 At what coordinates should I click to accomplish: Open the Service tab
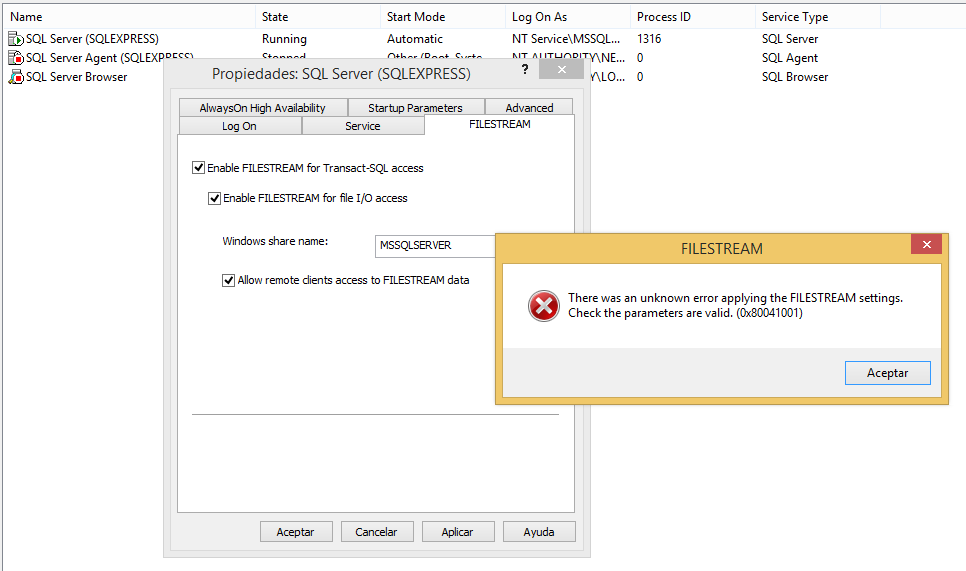[363, 126]
